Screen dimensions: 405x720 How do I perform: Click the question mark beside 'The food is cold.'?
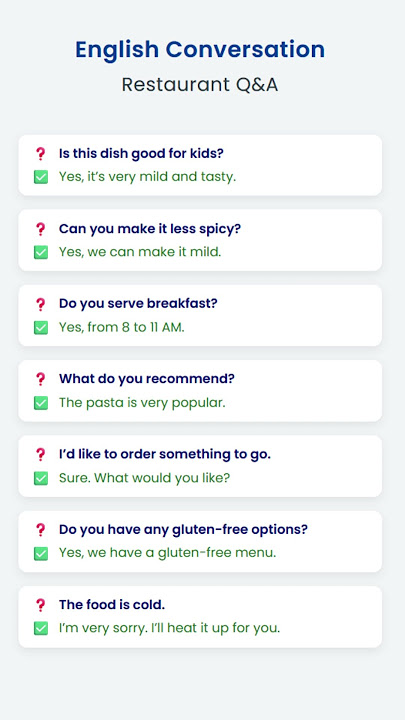click(x=41, y=605)
